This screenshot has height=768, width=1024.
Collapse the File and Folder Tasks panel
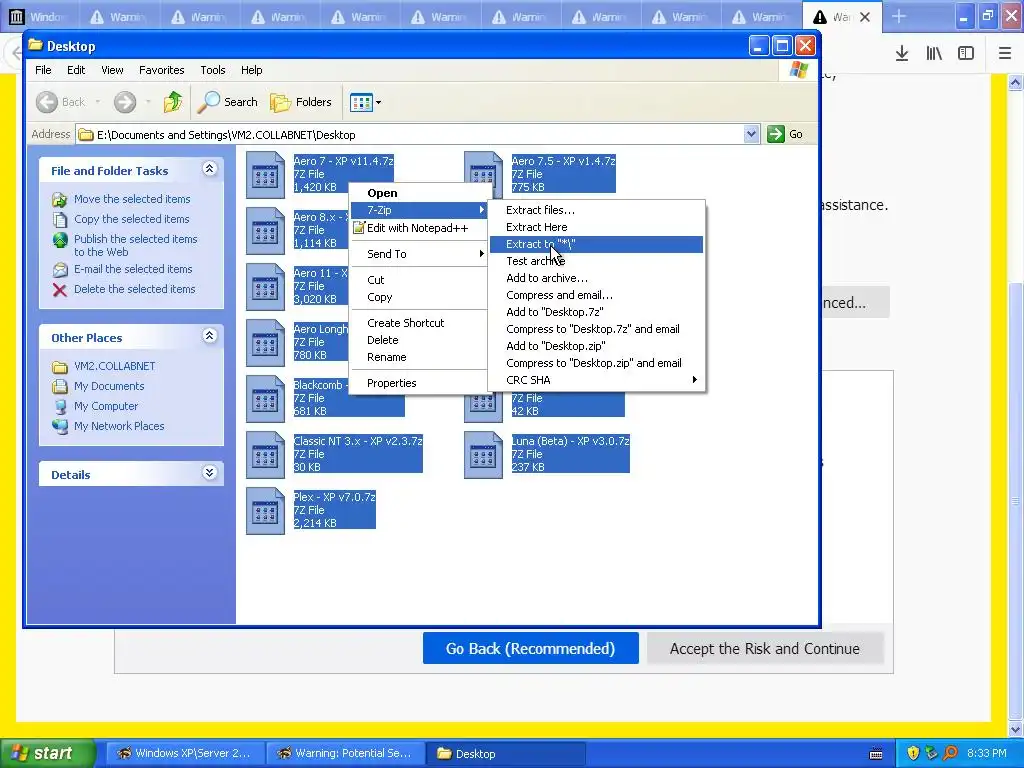209,169
